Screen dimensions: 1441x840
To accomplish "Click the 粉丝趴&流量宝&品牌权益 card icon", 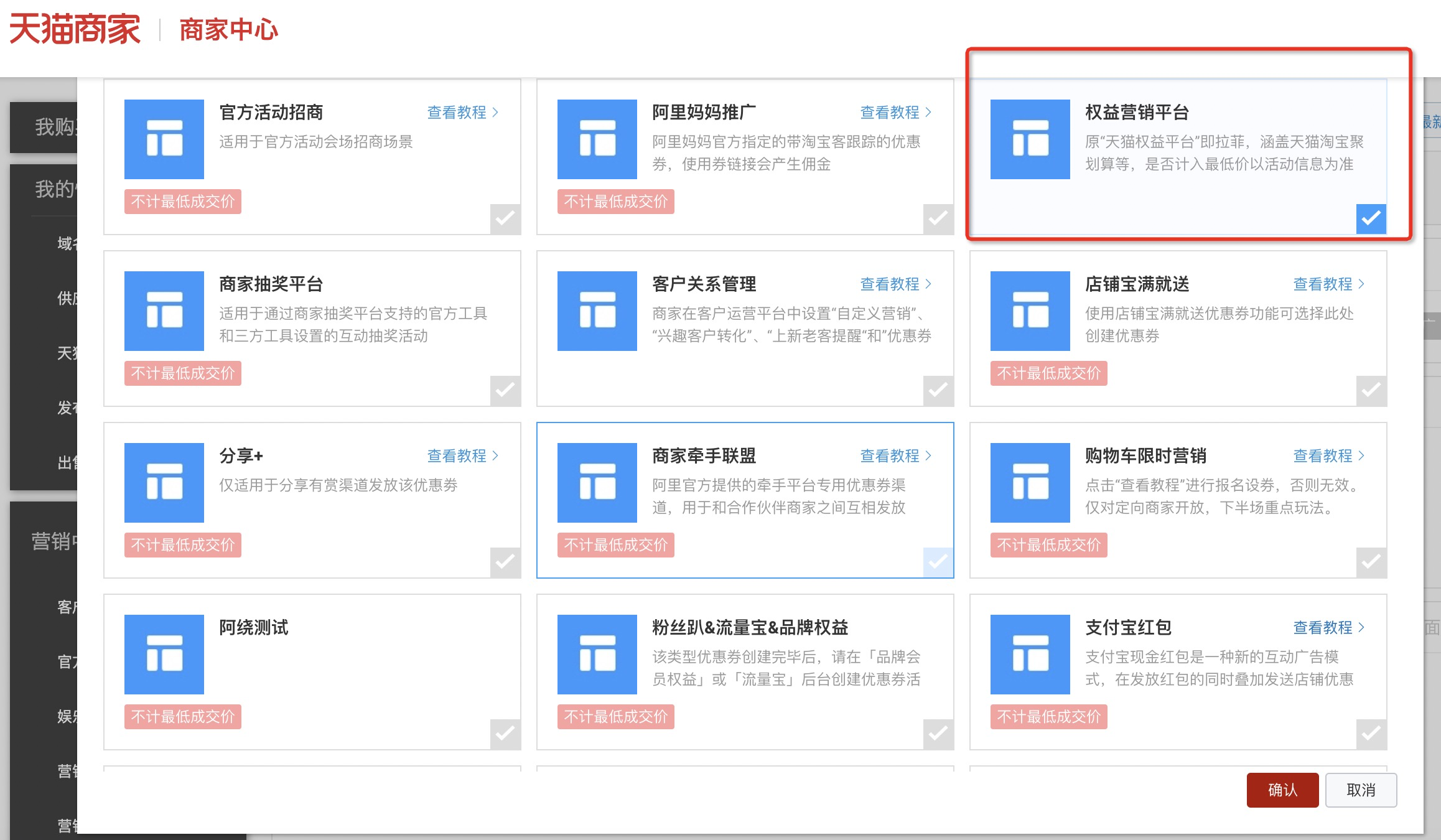I will coord(597,655).
